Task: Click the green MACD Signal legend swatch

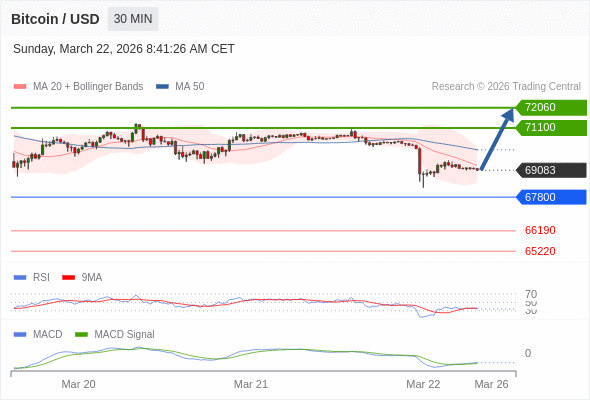Action: click(x=81, y=335)
